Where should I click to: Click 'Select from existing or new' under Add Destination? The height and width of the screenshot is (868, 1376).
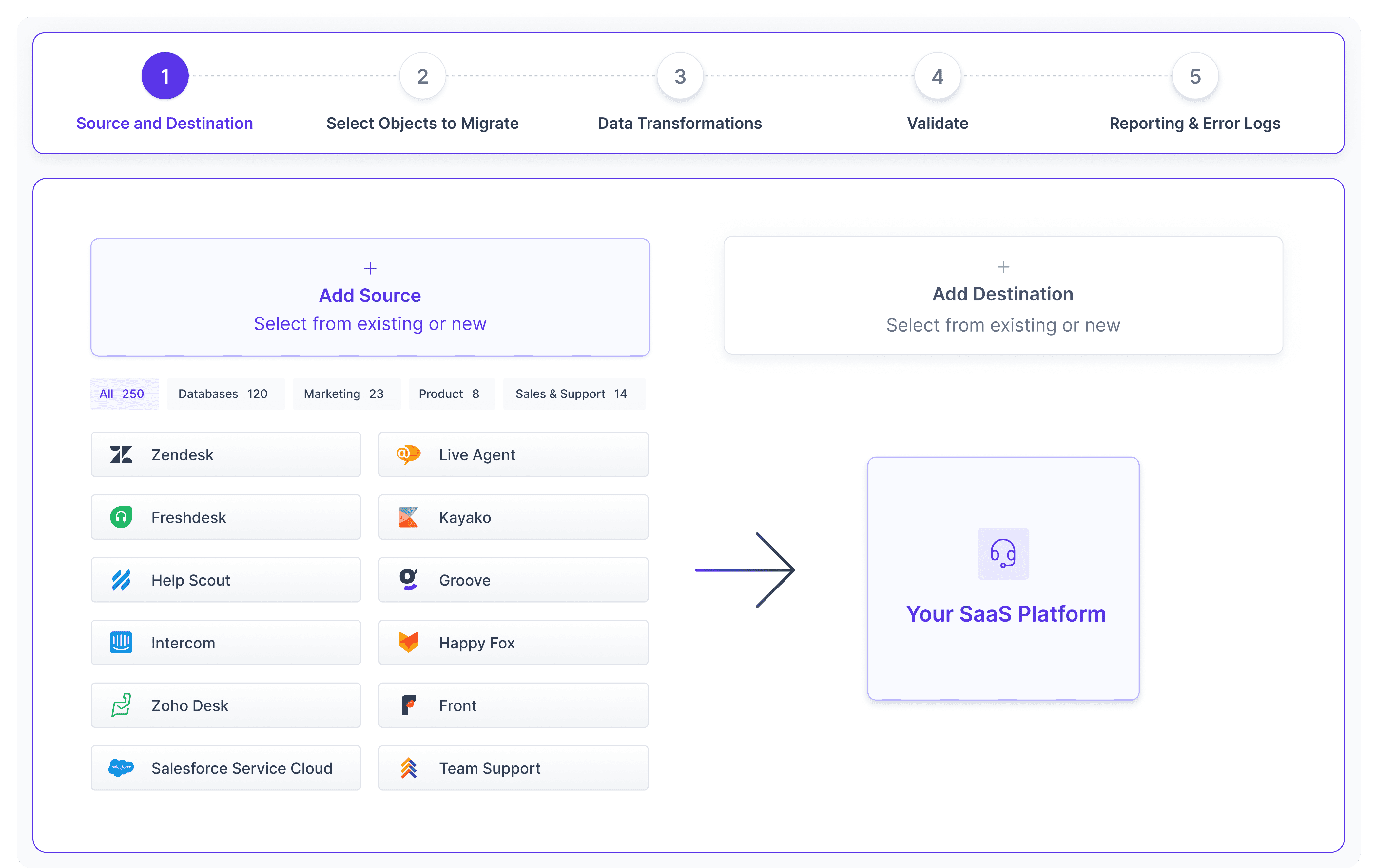(1003, 325)
